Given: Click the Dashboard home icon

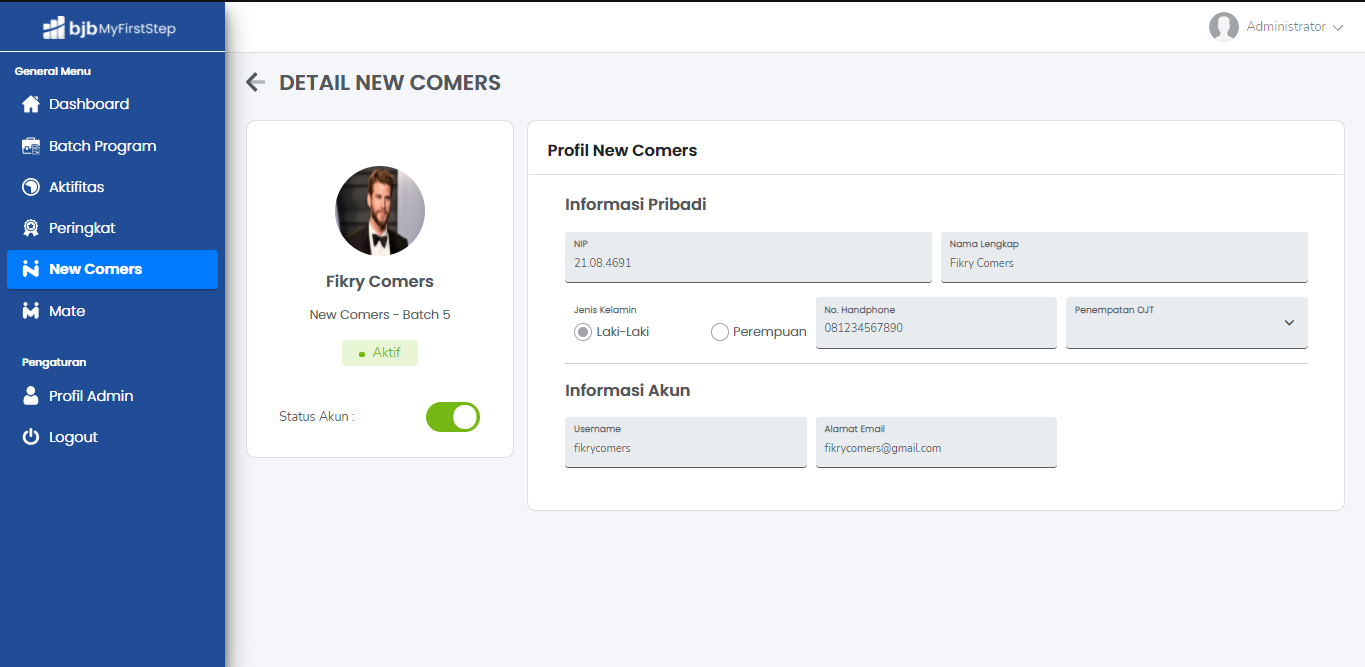Looking at the screenshot, I should coord(31,104).
